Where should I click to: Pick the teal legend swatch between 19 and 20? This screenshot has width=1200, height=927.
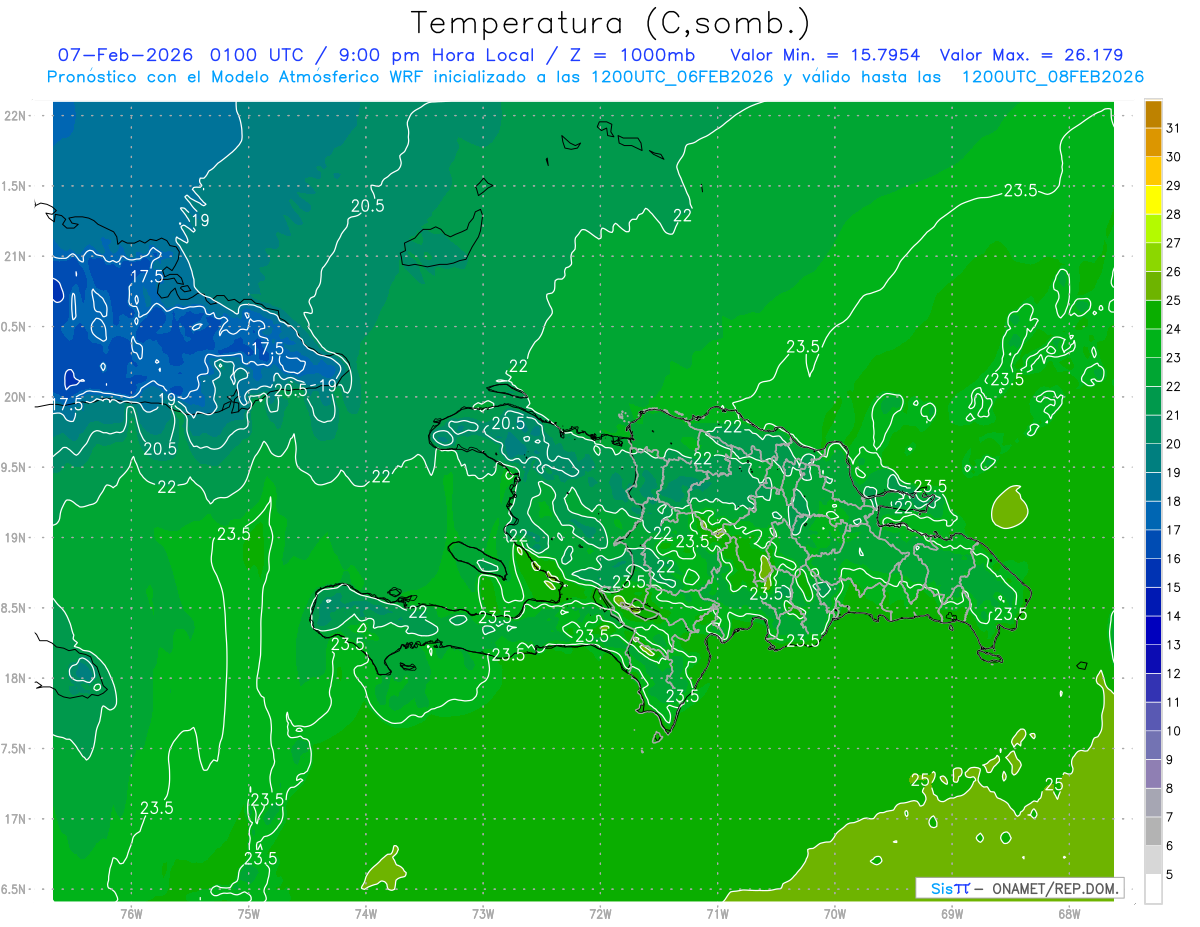point(1154,458)
